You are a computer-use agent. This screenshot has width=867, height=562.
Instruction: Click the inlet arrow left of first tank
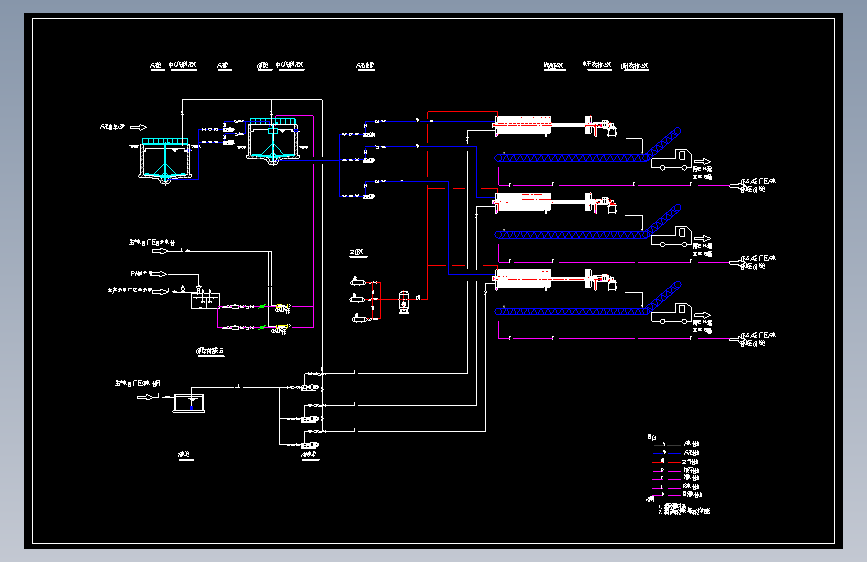tap(138, 127)
